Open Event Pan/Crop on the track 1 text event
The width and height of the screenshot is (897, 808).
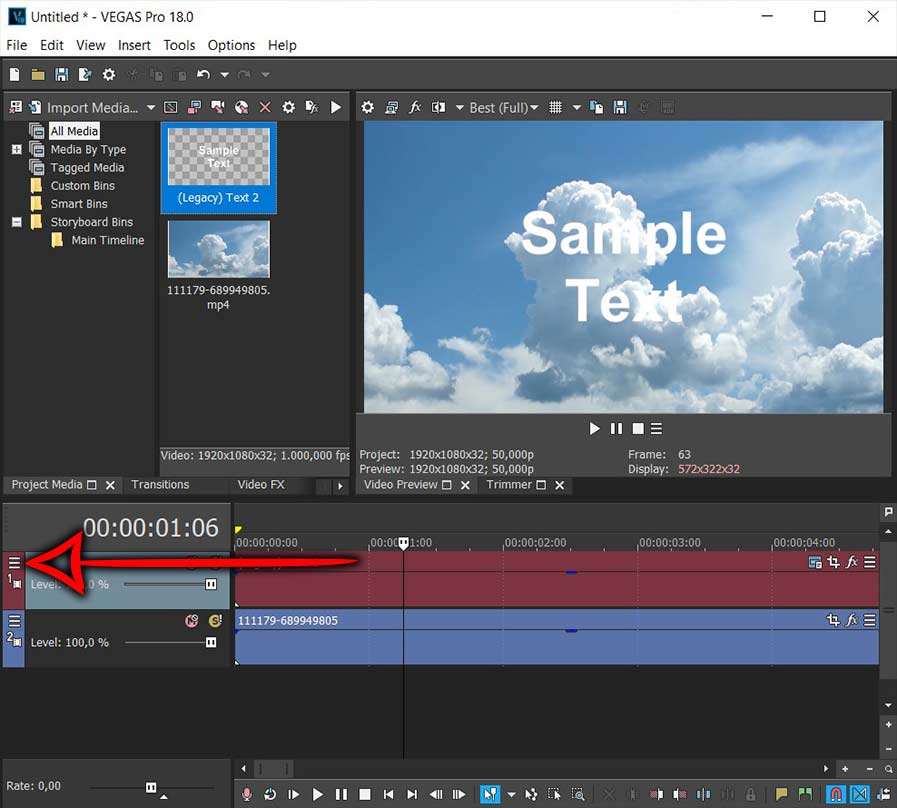pos(834,562)
